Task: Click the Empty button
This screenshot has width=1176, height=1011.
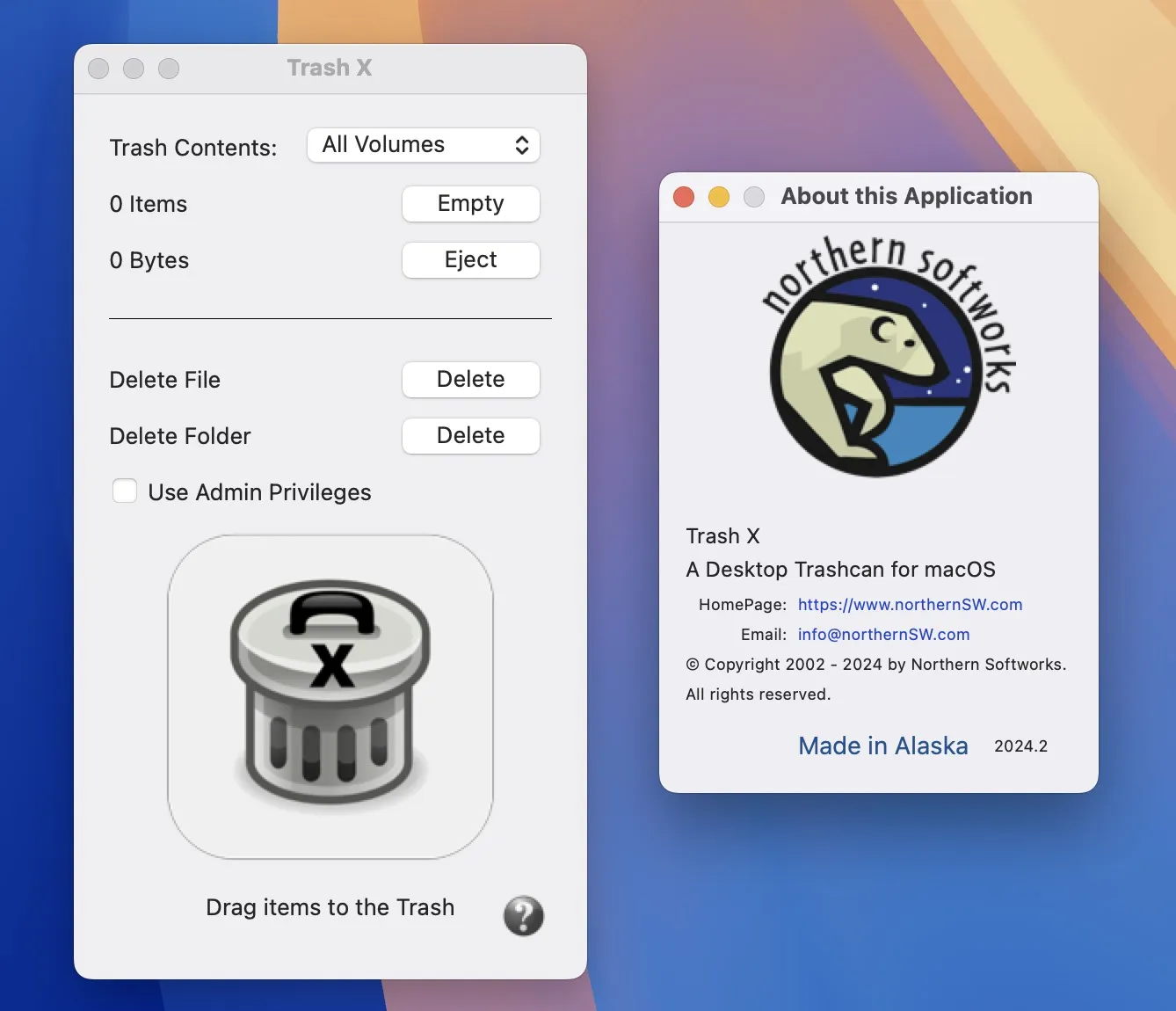Action: tap(471, 204)
